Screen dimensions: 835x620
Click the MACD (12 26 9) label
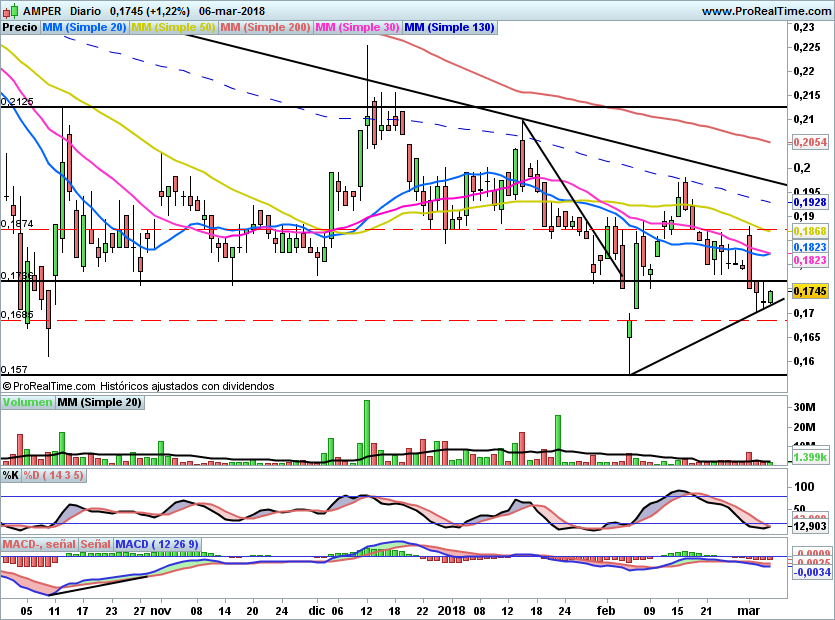coord(159,544)
